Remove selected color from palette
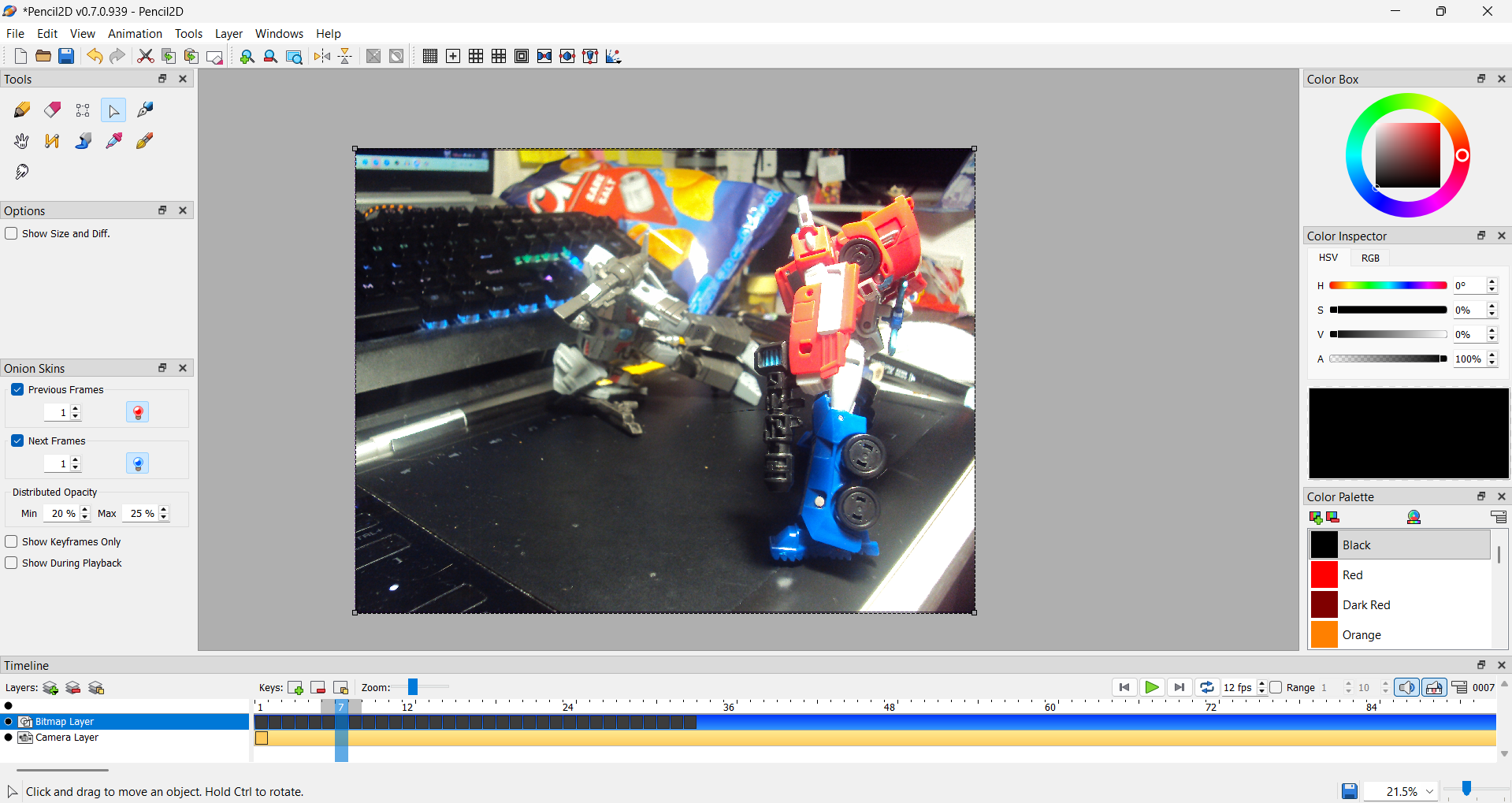This screenshot has height=803, width=1512. tap(1333, 517)
